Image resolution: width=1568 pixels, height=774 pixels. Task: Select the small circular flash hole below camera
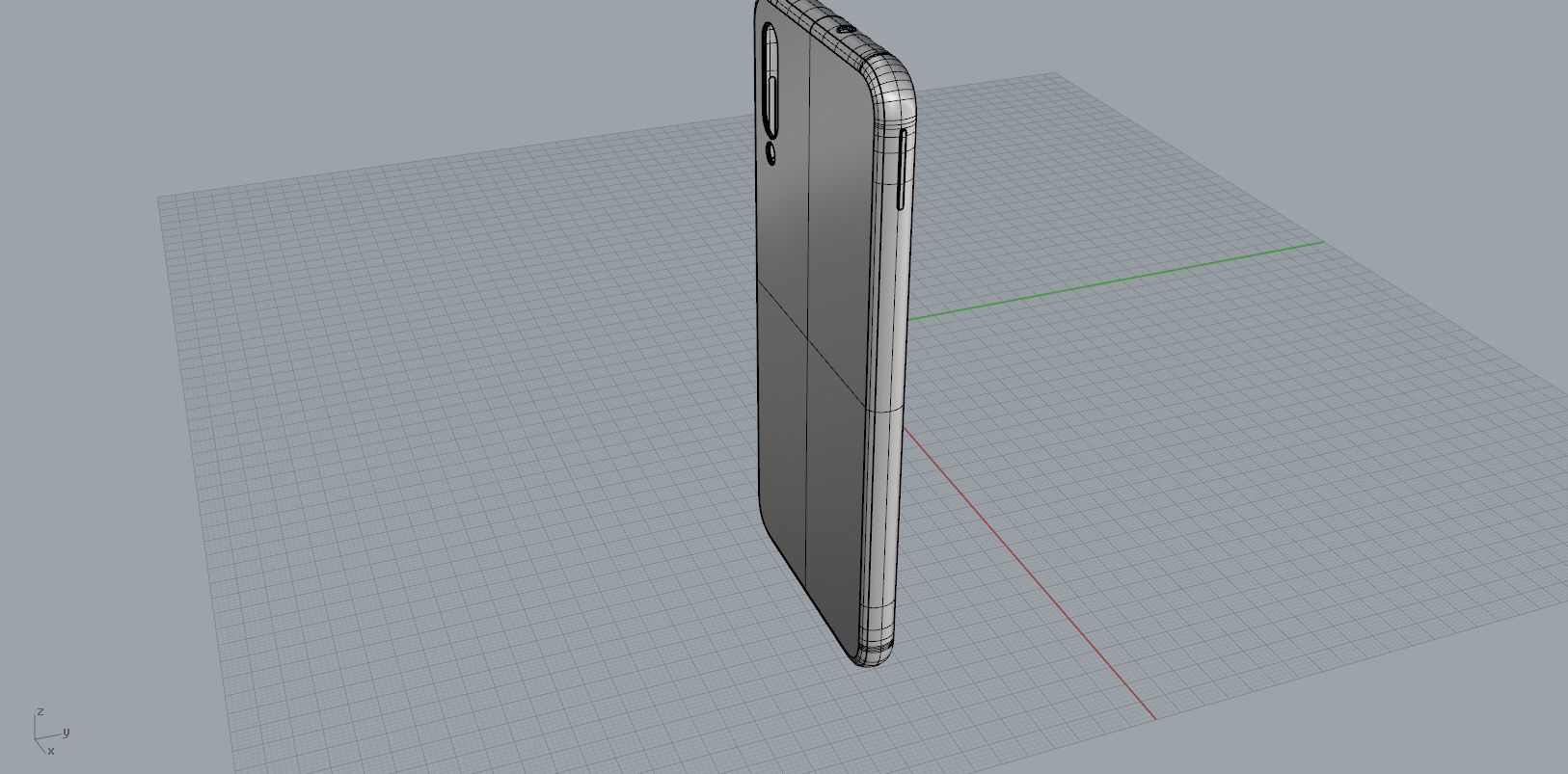coord(771,152)
